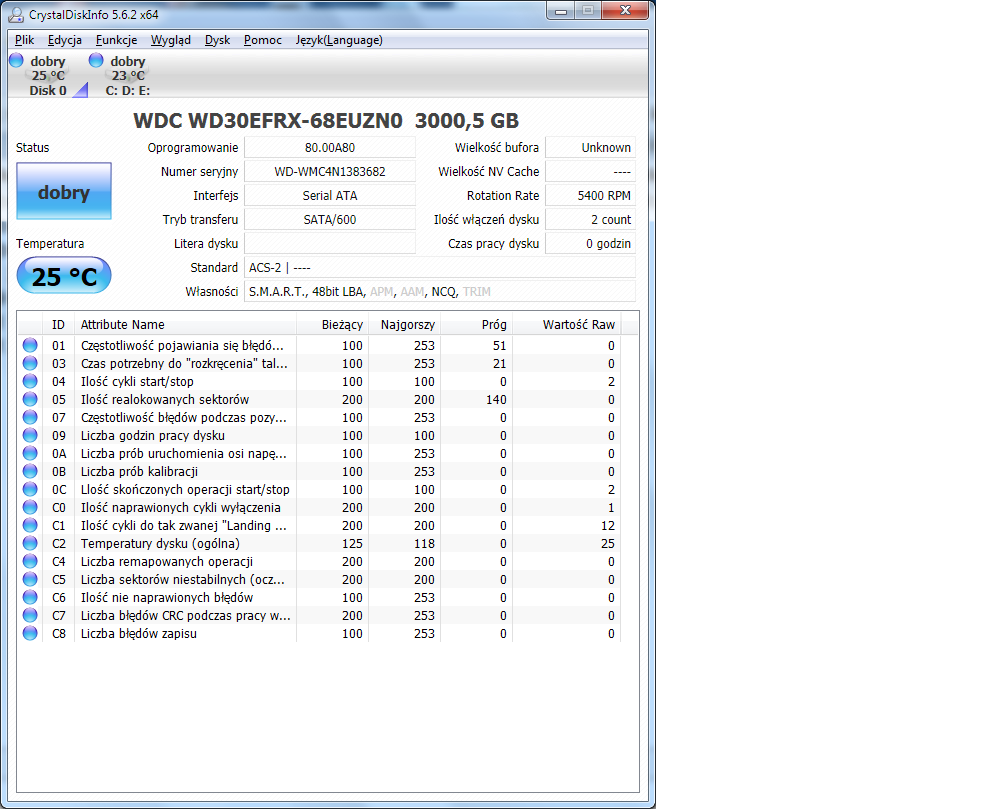This screenshot has height=809, width=986.
Task: Open the Funkcje menu
Action: pos(116,40)
